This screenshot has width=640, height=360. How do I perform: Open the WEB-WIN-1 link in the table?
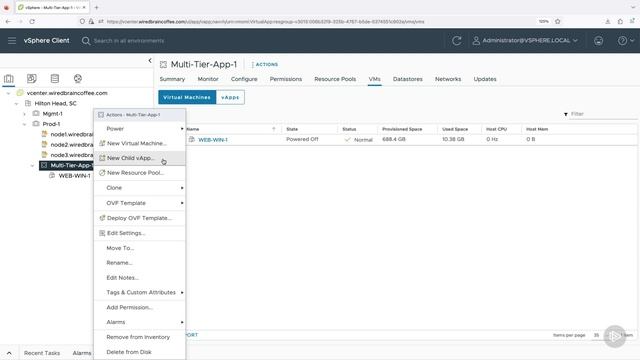[x=213, y=140]
